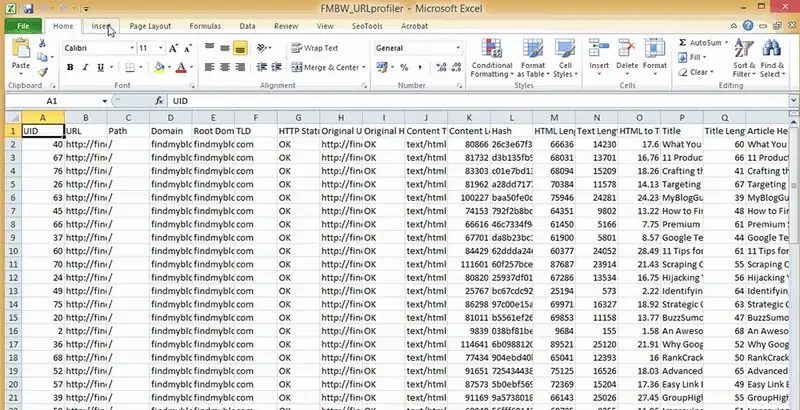800x410 pixels.
Task: Align text left
Action: pos(210,67)
